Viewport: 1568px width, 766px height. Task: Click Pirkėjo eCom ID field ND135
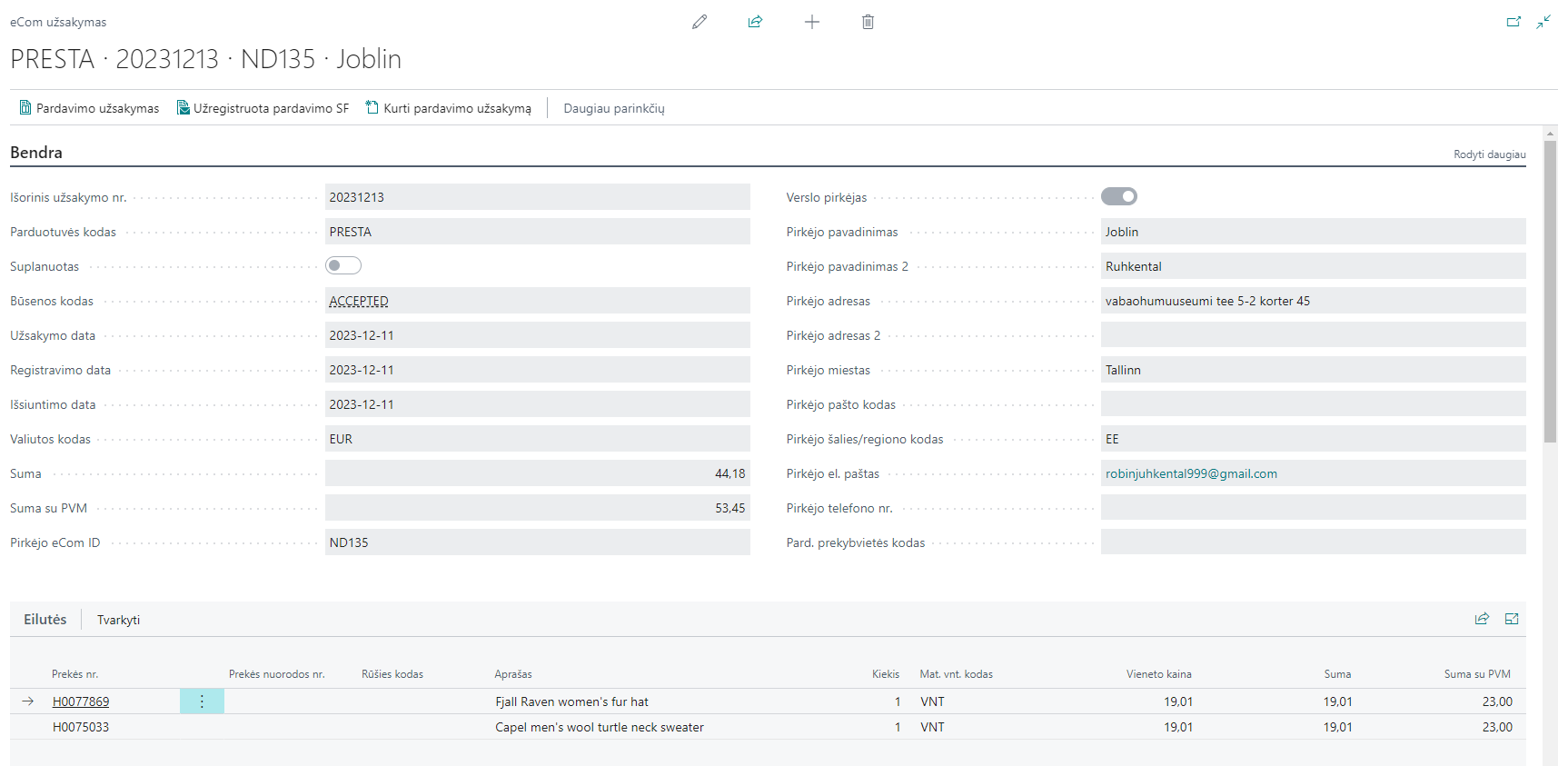pyautogui.click(x=538, y=542)
